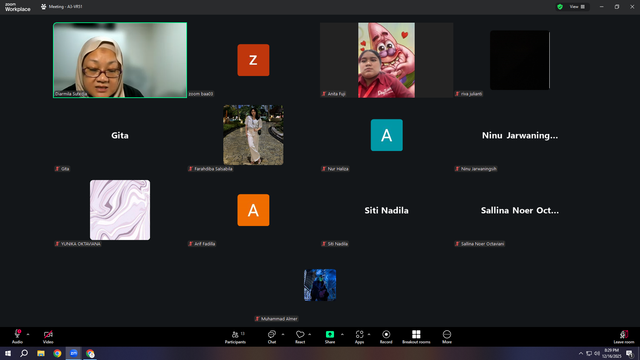The width and height of the screenshot is (640, 360).
Task: Open the View layout menu
Action: [578, 7]
